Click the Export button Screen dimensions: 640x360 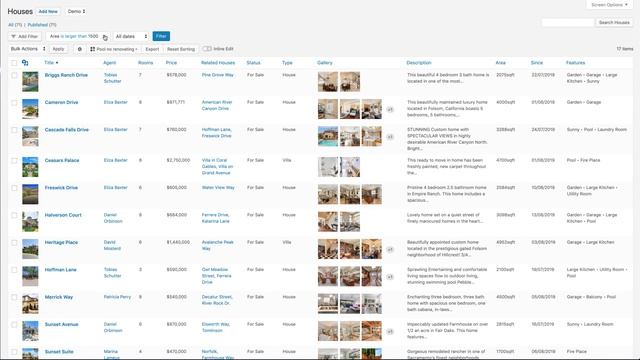coord(152,49)
